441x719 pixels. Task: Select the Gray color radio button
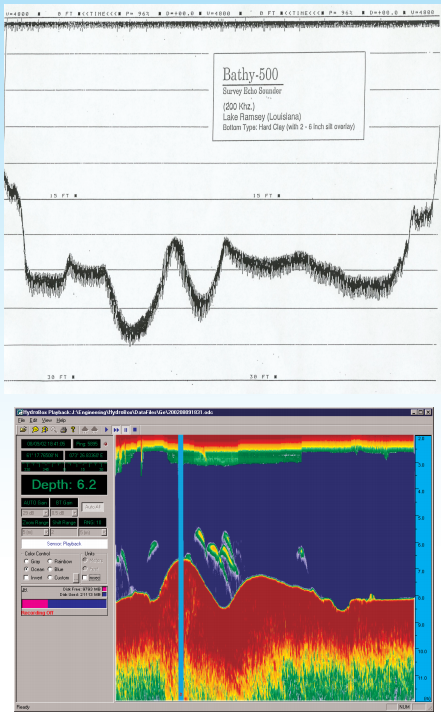[26, 561]
